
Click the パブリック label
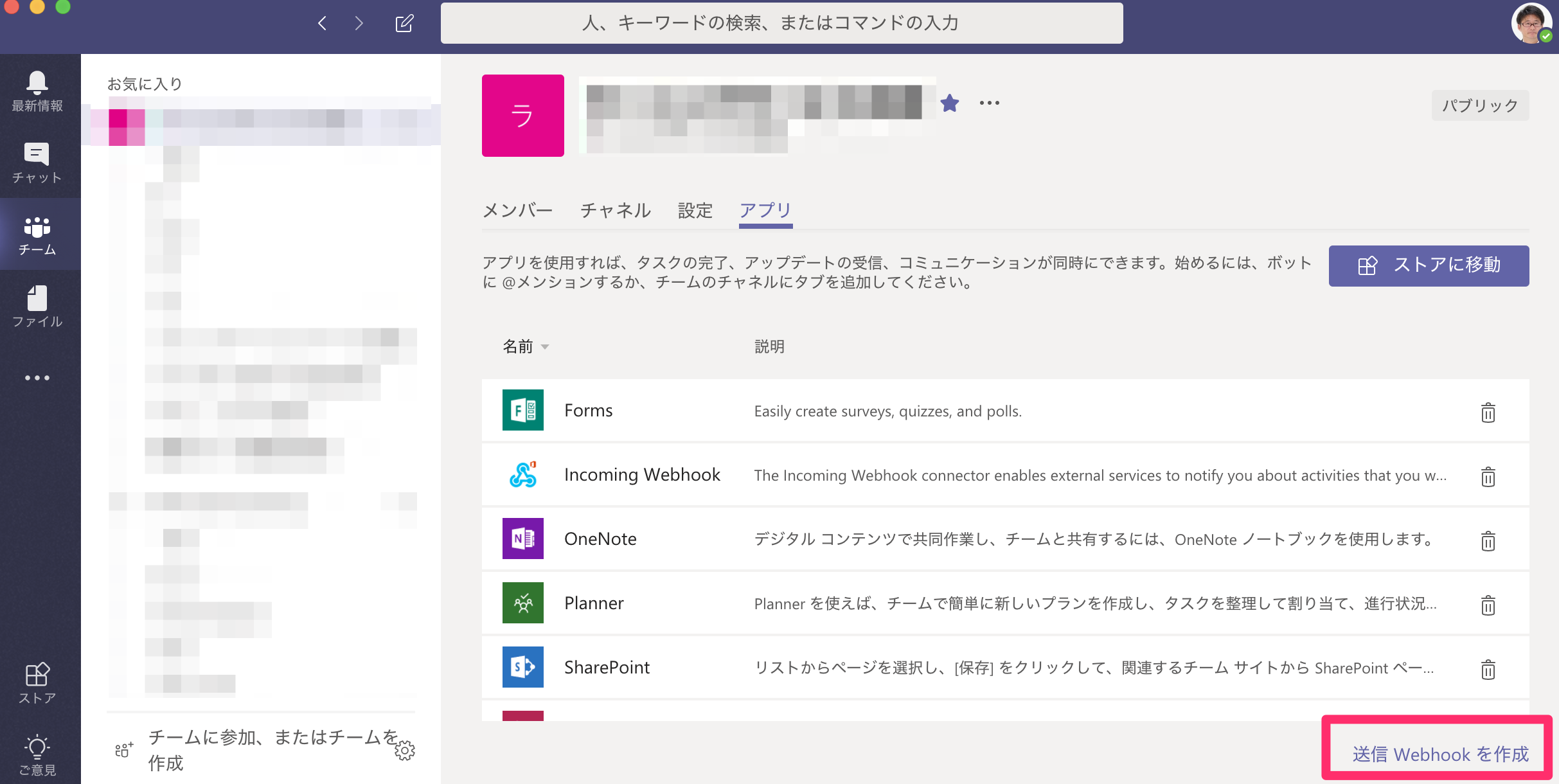1480,105
